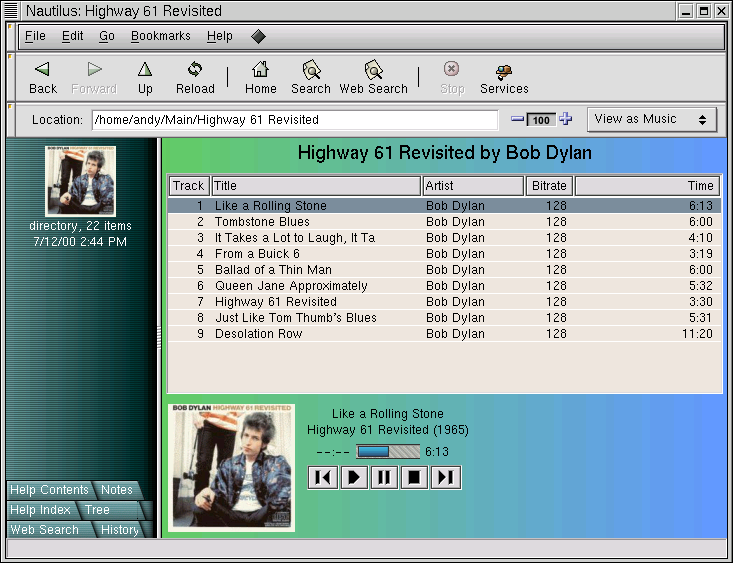
Task: Click the sidebar resize handle grip
Action: click(x=159, y=337)
